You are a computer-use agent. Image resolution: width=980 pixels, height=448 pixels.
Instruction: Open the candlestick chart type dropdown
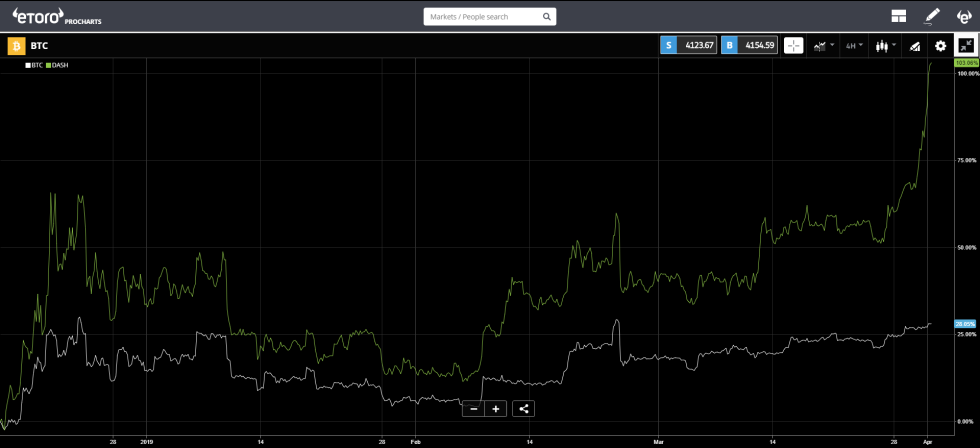885,45
